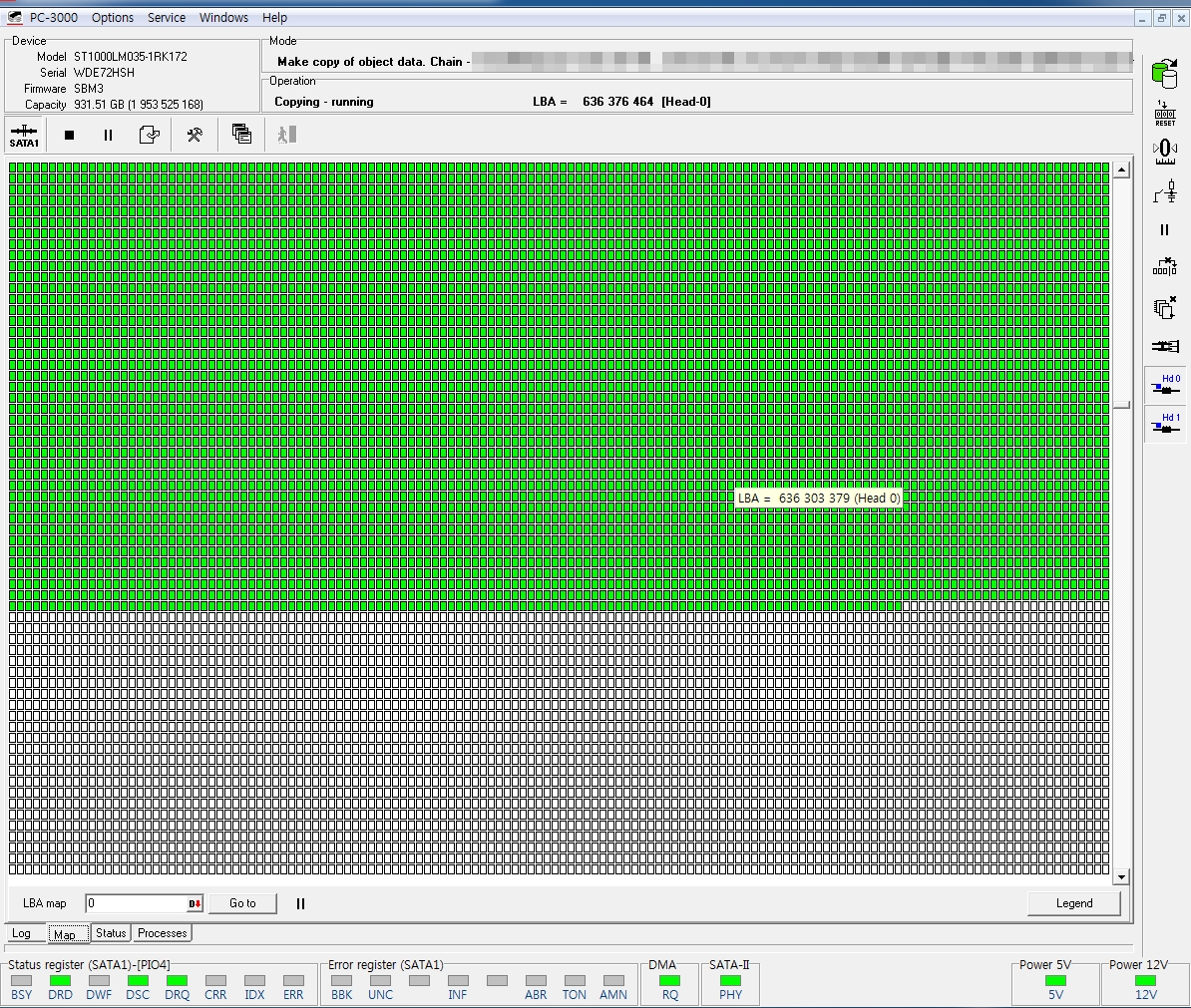
Task: Pause the map next to Go to
Action: pyautogui.click(x=300, y=903)
